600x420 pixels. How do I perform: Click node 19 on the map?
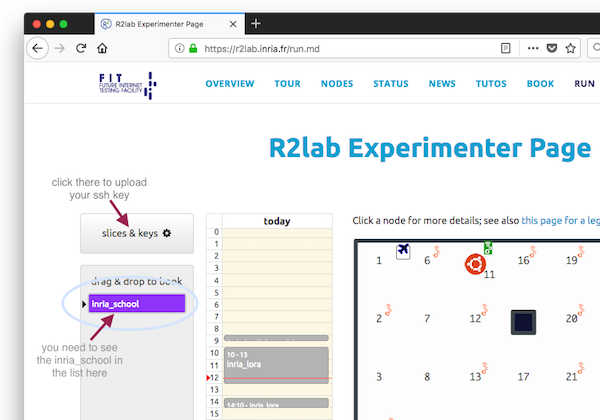click(572, 260)
